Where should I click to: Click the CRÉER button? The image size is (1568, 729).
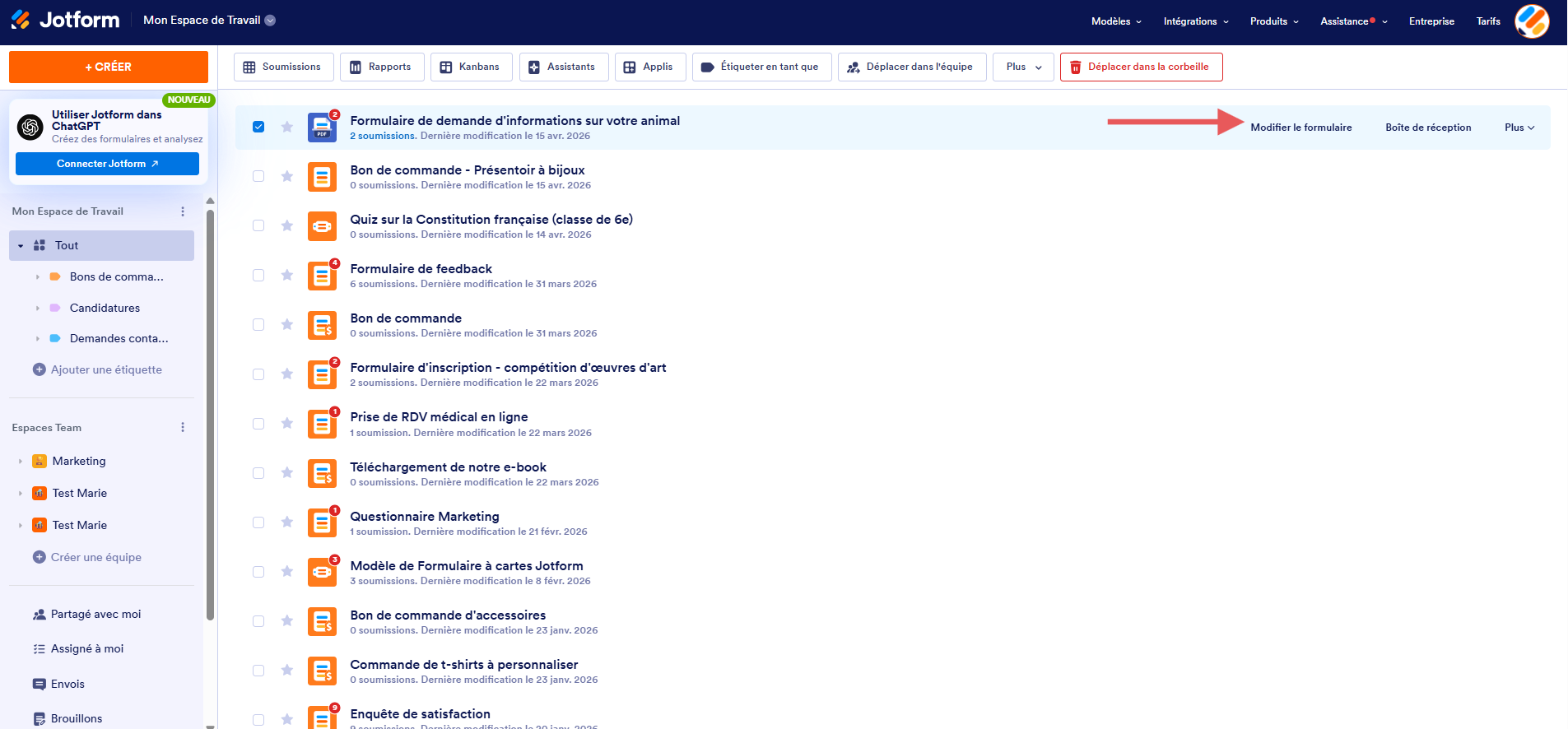(109, 67)
